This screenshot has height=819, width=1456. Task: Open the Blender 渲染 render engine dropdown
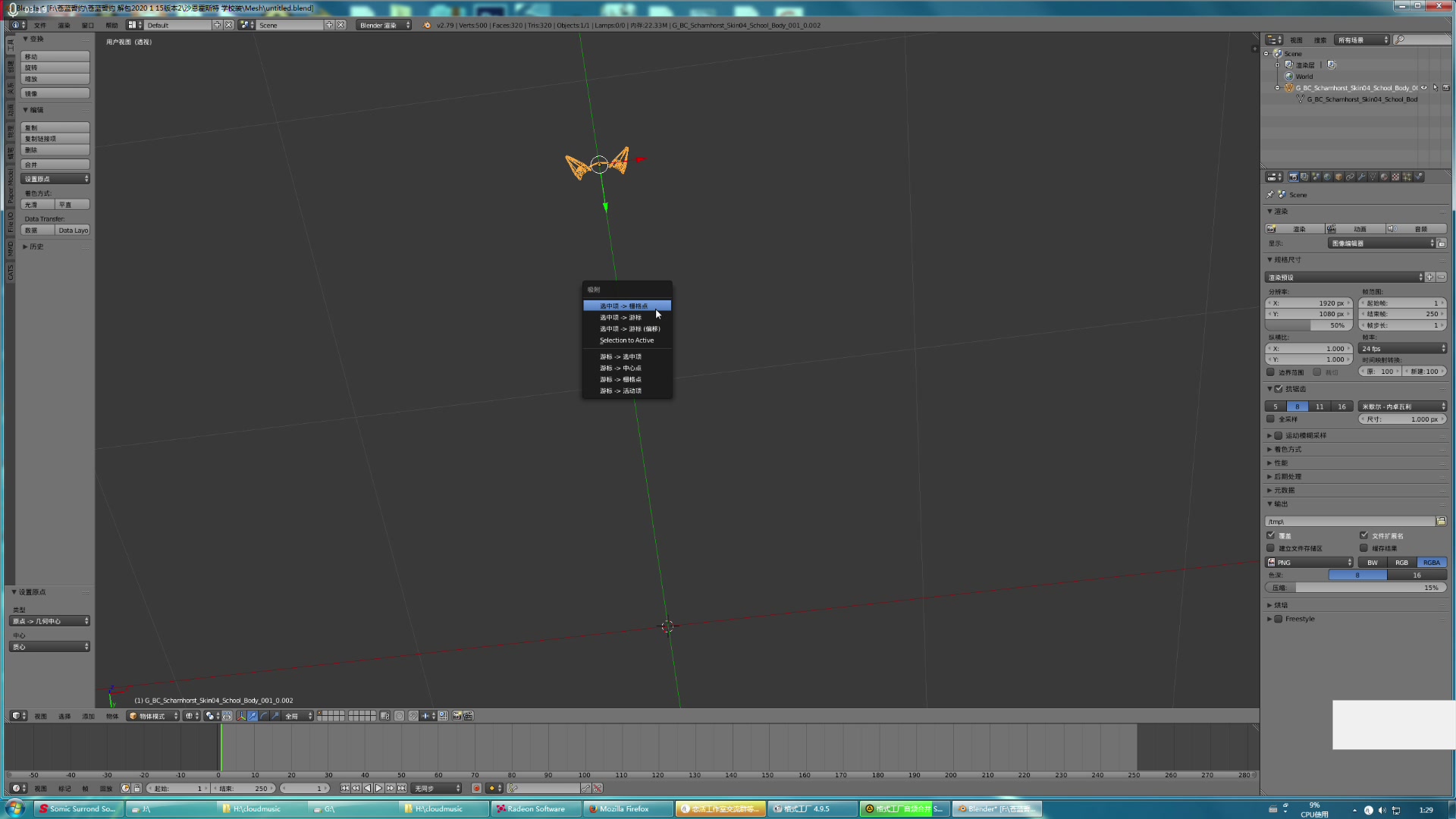[x=384, y=25]
